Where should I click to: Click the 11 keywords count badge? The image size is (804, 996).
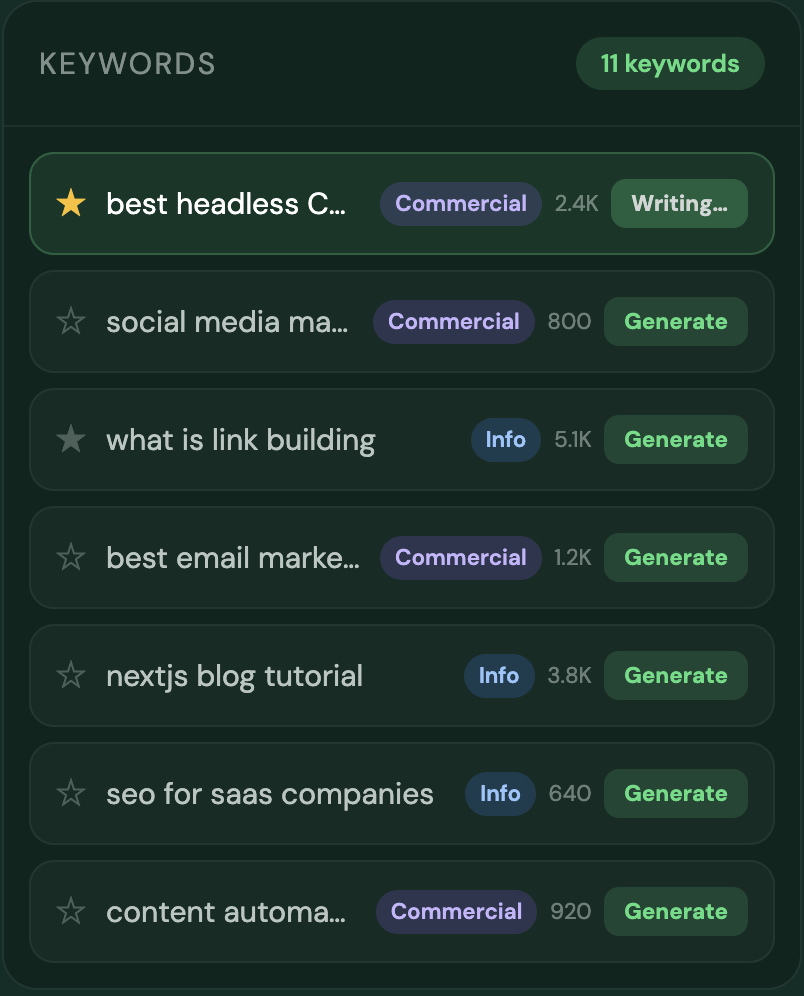tap(670, 64)
